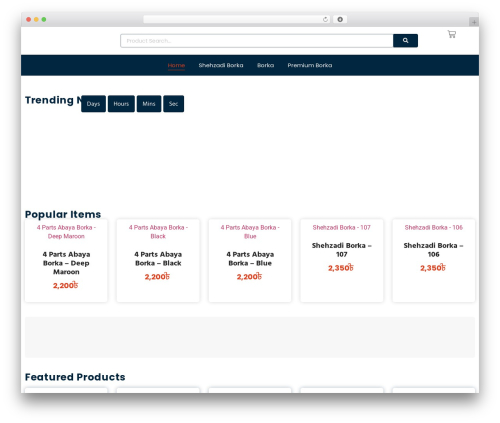Open the pink Shehzadi Borka - 106 link

click(x=433, y=227)
